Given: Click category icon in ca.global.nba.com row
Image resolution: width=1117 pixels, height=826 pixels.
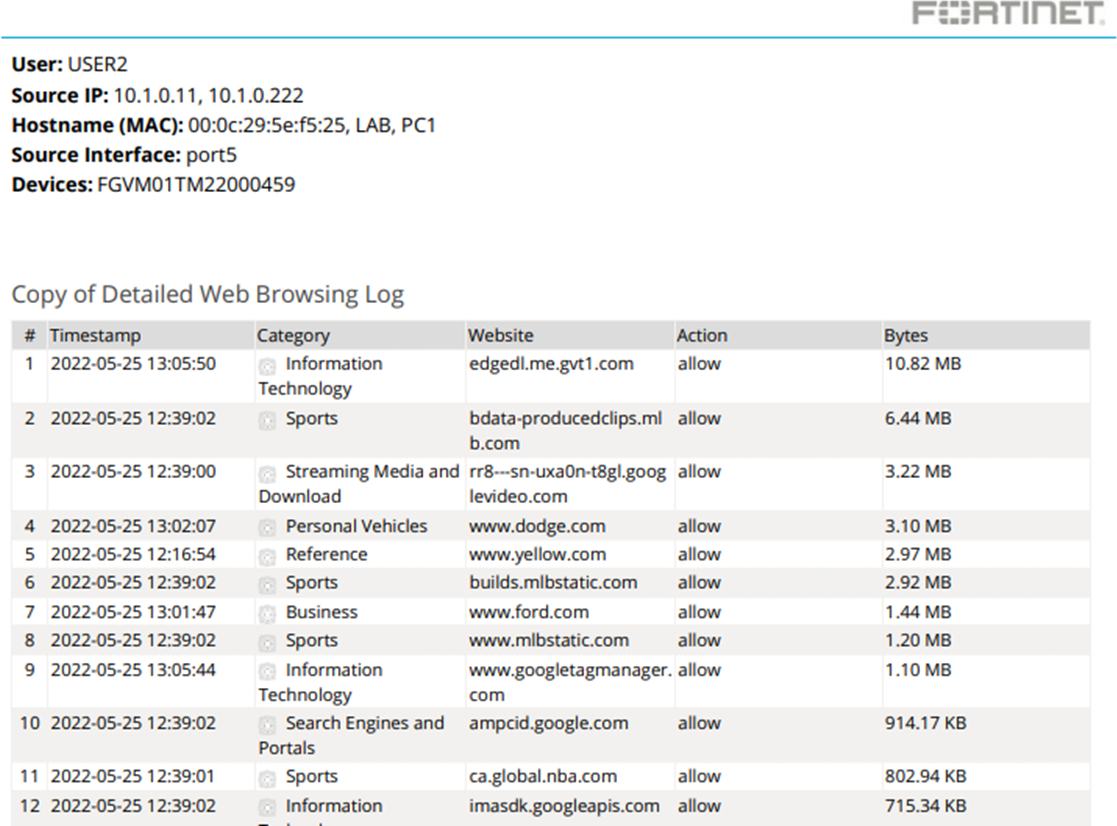Looking at the screenshot, I should tap(267, 779).
